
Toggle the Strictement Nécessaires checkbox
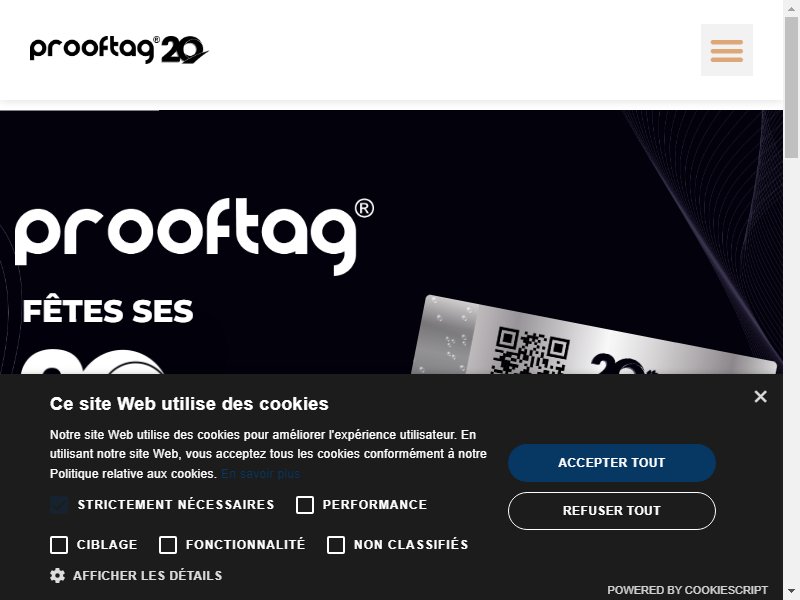(x=59, y=505)
